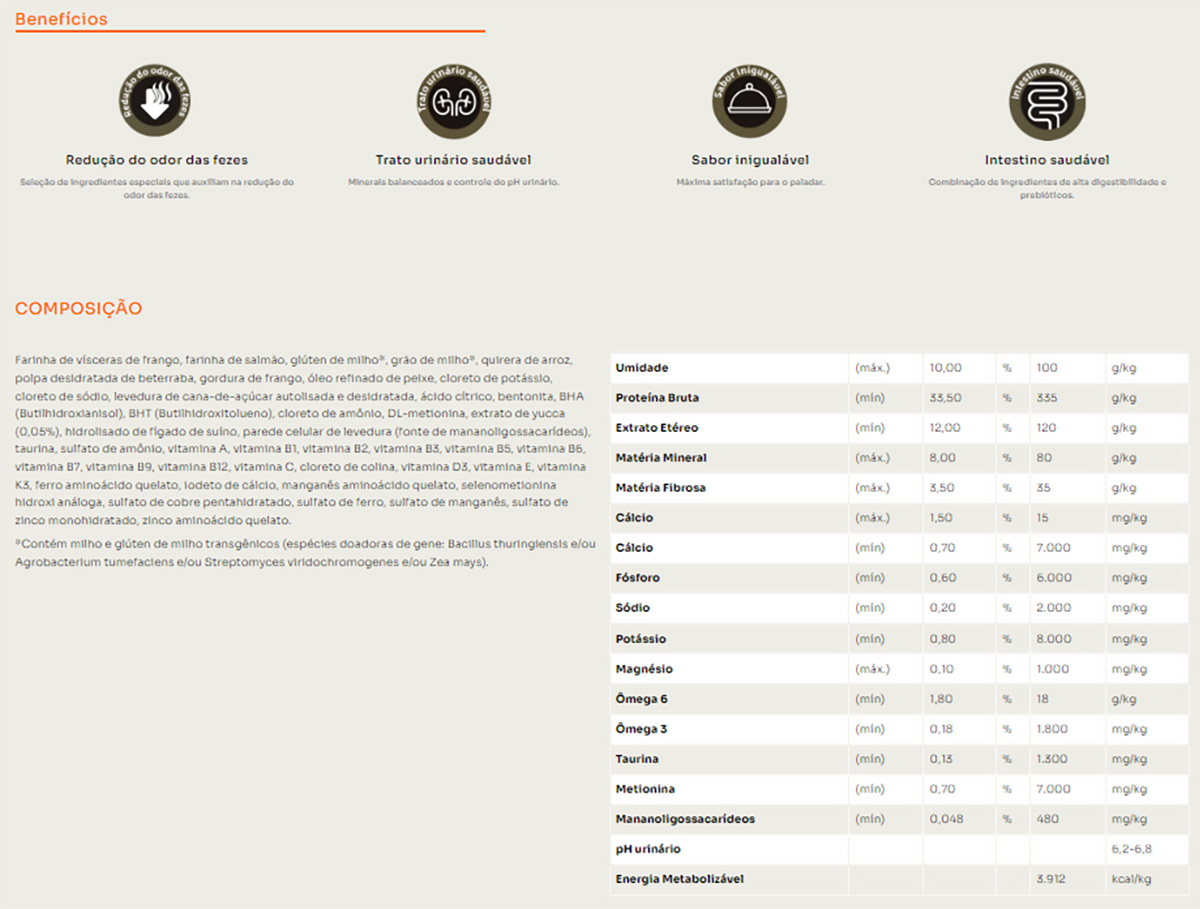Select the Umidade row label

[642, 368]
